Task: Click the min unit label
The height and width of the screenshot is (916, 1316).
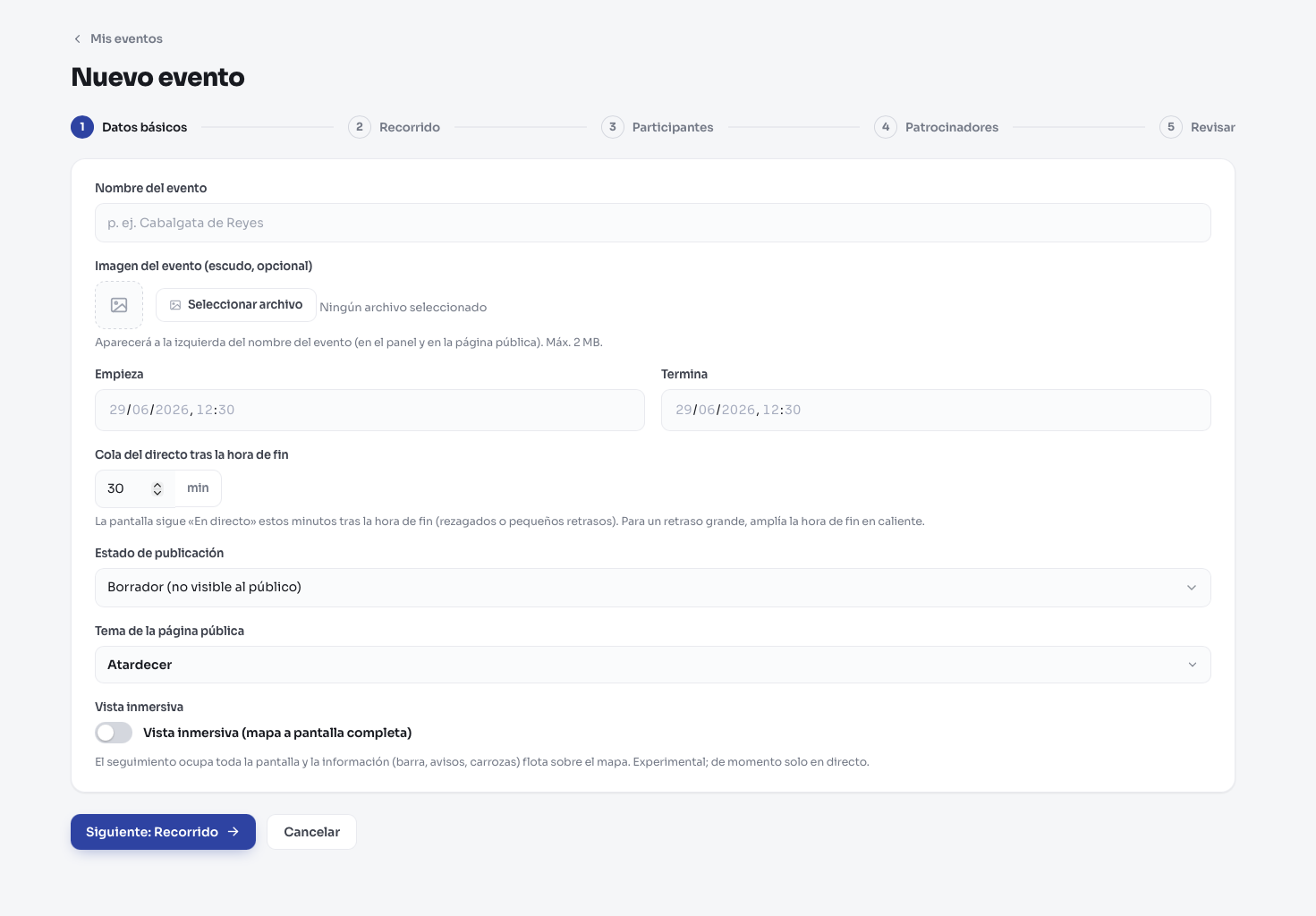Action: click(x=198, y=488)
